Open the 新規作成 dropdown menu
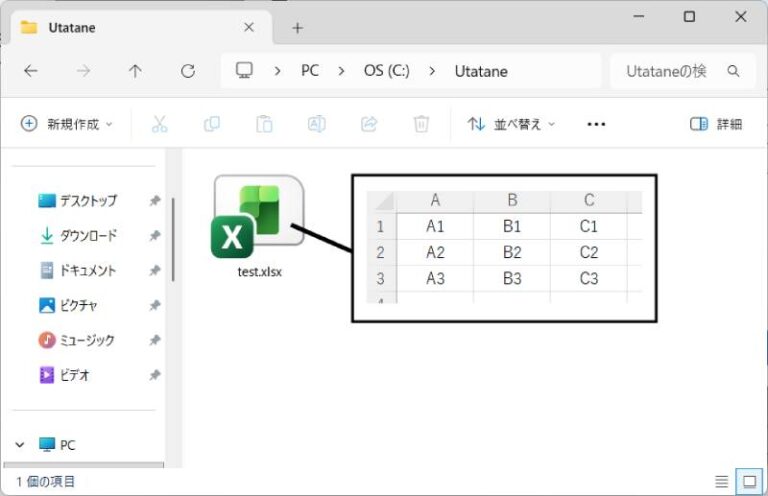Image resolution: width=768 pixels, height=496 pixels. pyautogui.click(x=67, y=124)
